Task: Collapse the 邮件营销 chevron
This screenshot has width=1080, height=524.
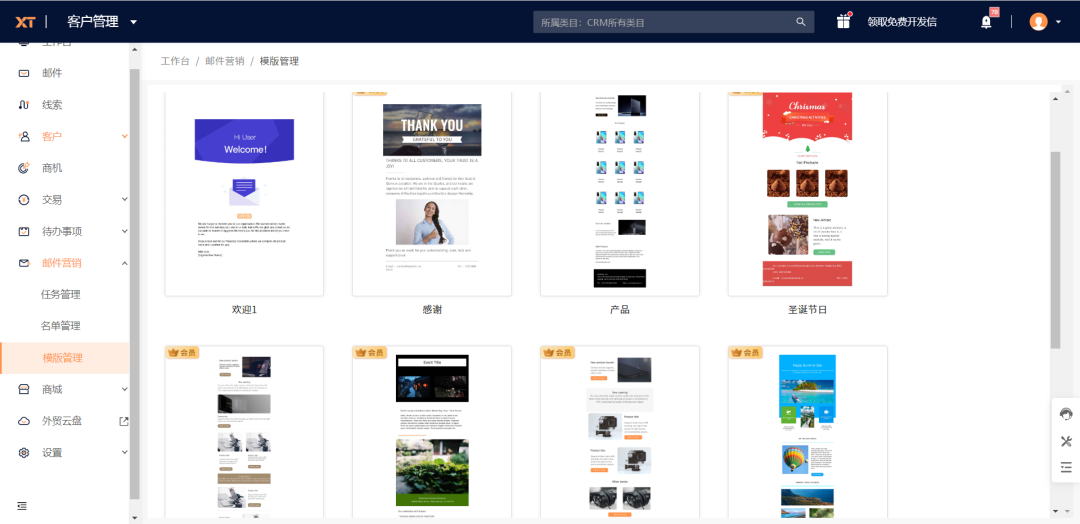Action: [125, 263]
